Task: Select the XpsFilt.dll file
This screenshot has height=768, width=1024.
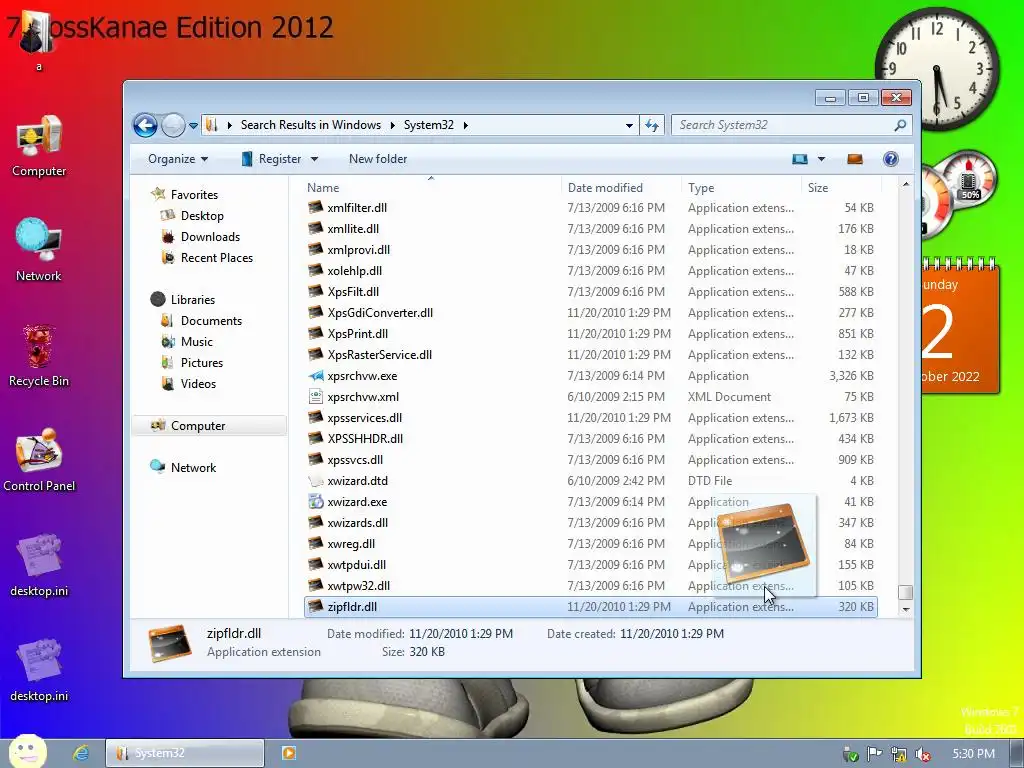Action: (x=353, y=291)
